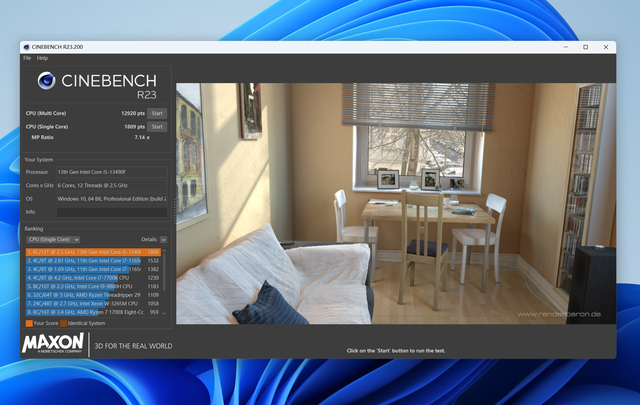Click the MP Ratio value 7.14 x
640x405 pixels.
142,138
